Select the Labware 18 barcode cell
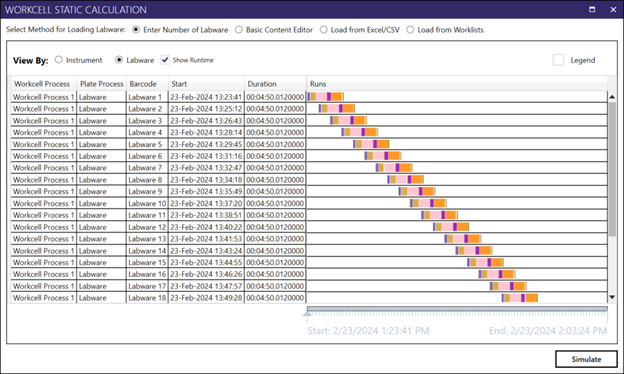The width and height of the screenshot is (624, 374). click(x=147, y=298)
